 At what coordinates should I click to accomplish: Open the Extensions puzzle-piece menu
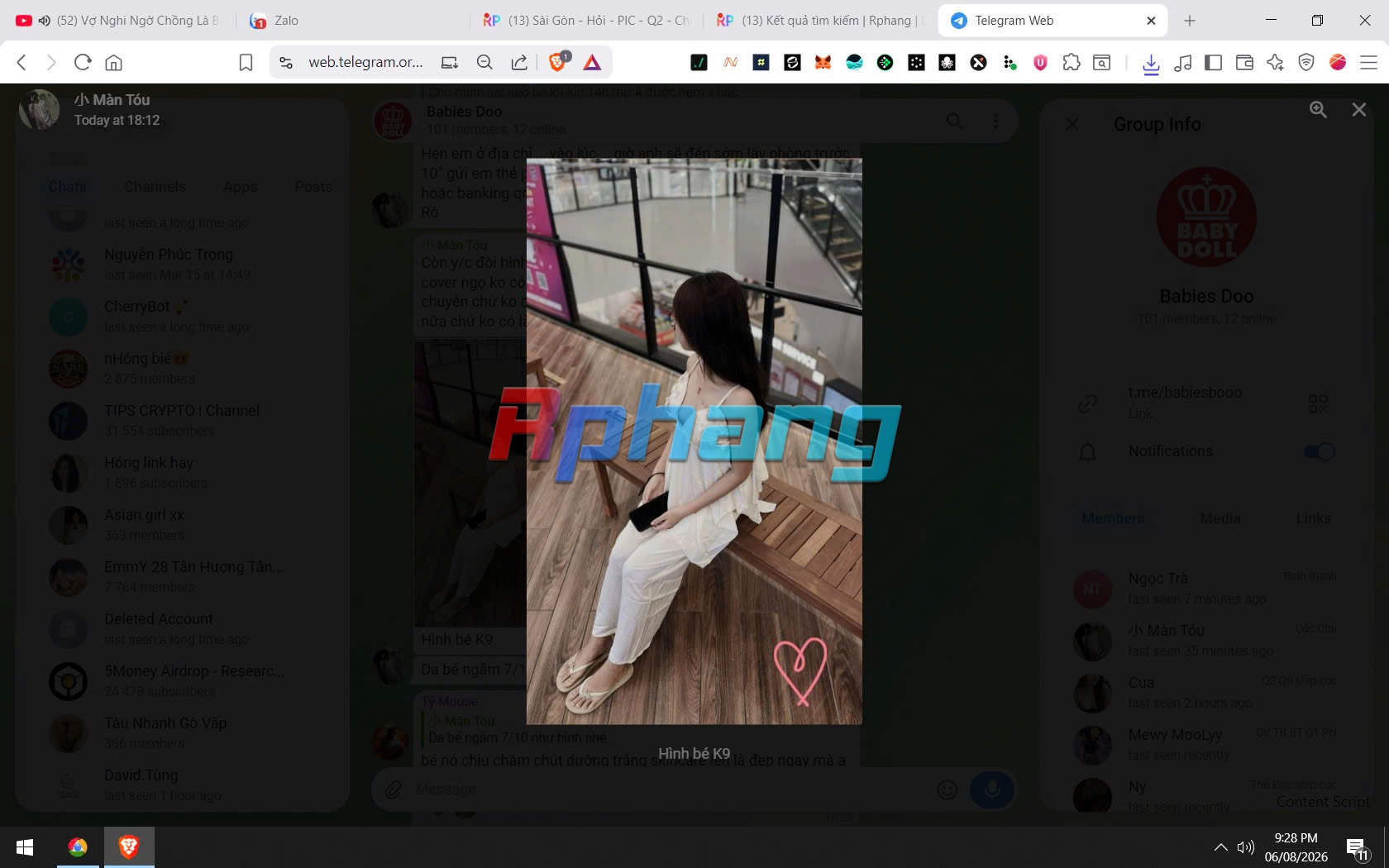(x=1072, y=62)
